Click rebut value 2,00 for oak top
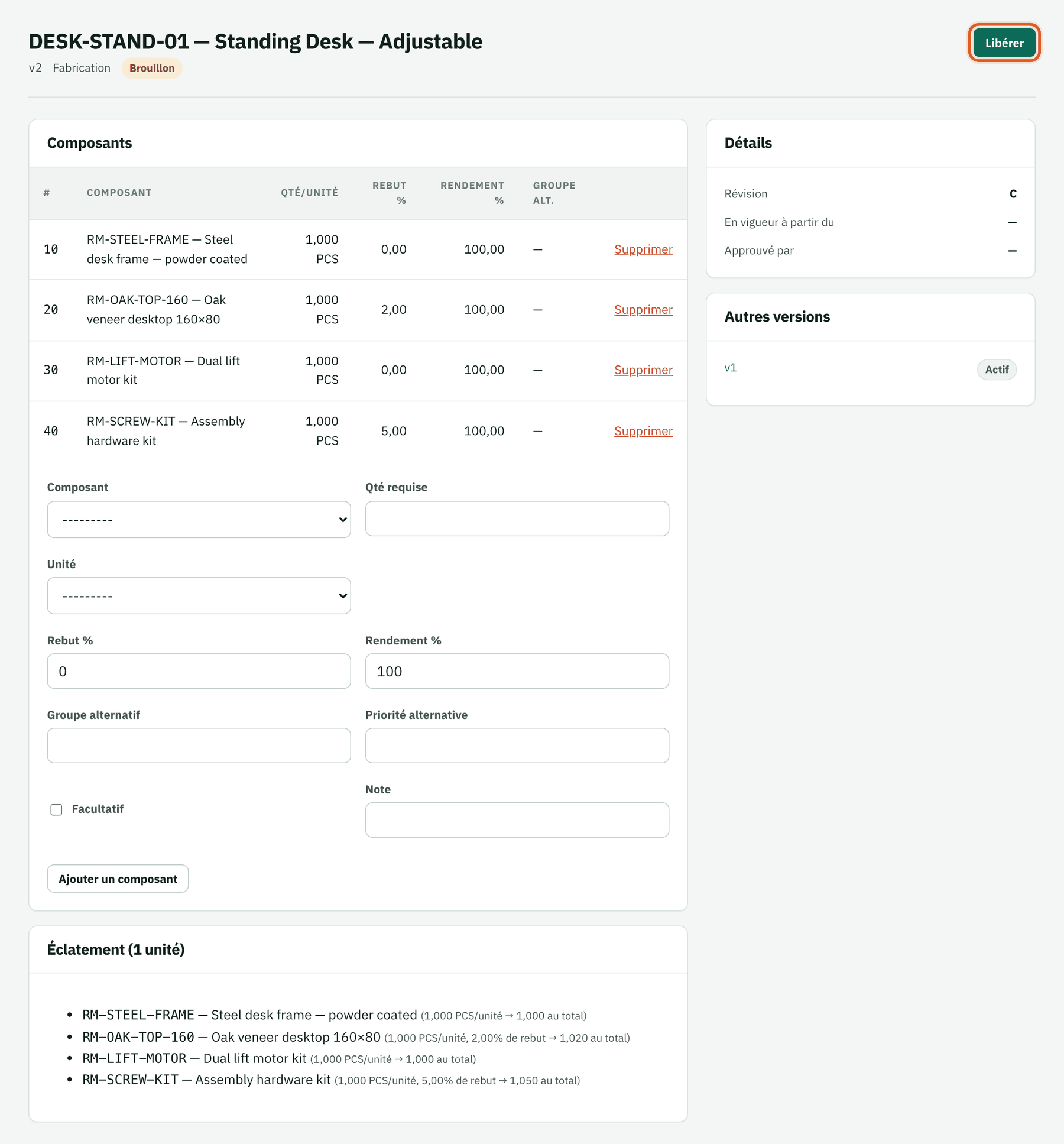 pyautogui.click(x=394, y=310)
